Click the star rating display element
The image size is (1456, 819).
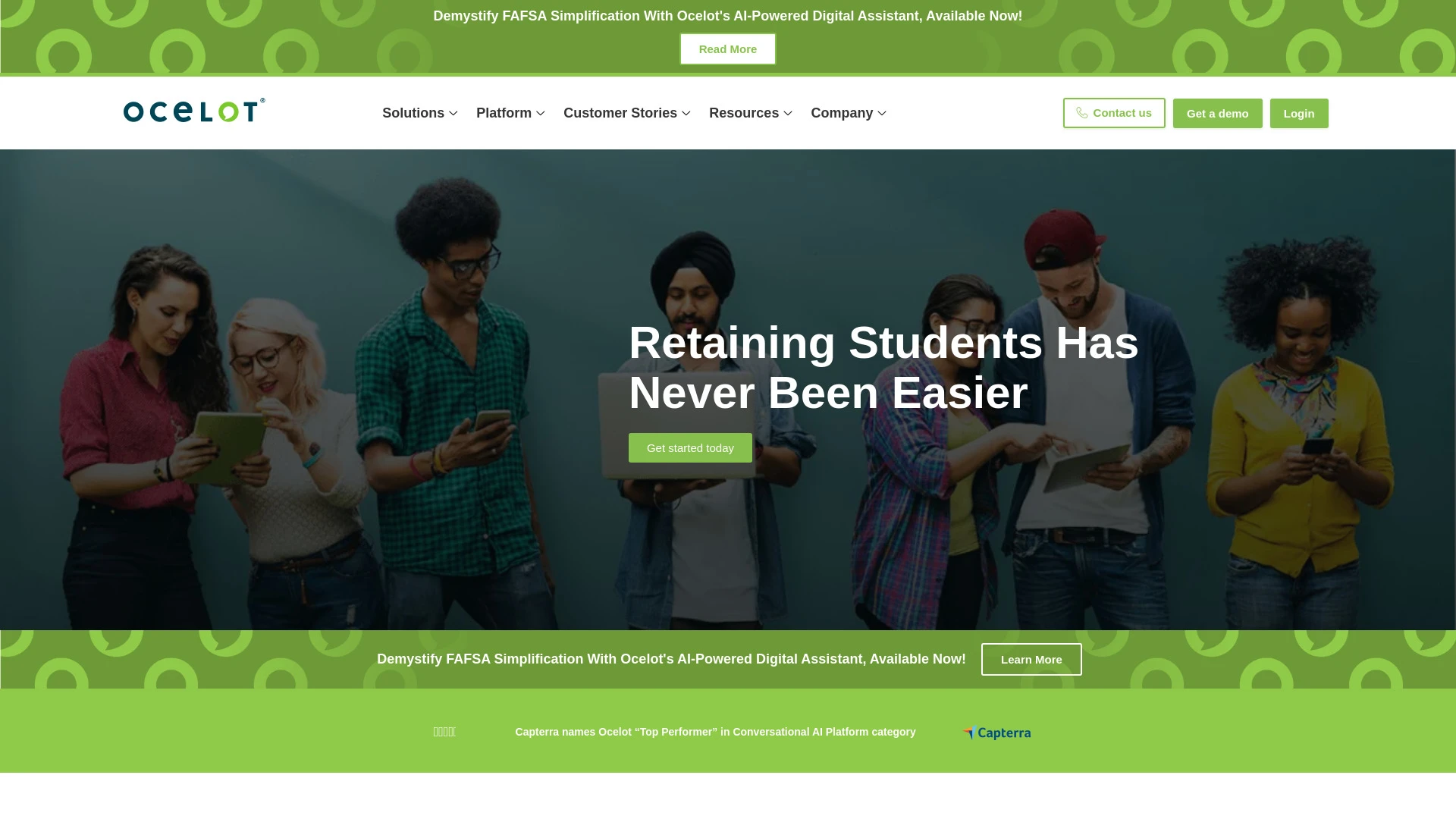point(445,731)
